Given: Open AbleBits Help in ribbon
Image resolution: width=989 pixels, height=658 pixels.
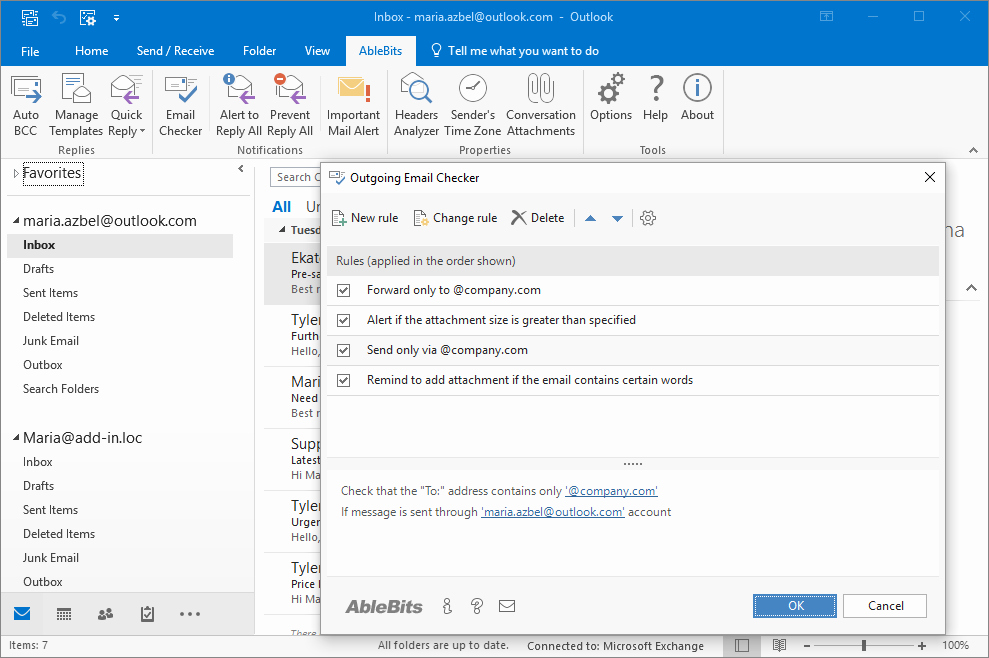Looking at the screenshot, I should 655,98.
